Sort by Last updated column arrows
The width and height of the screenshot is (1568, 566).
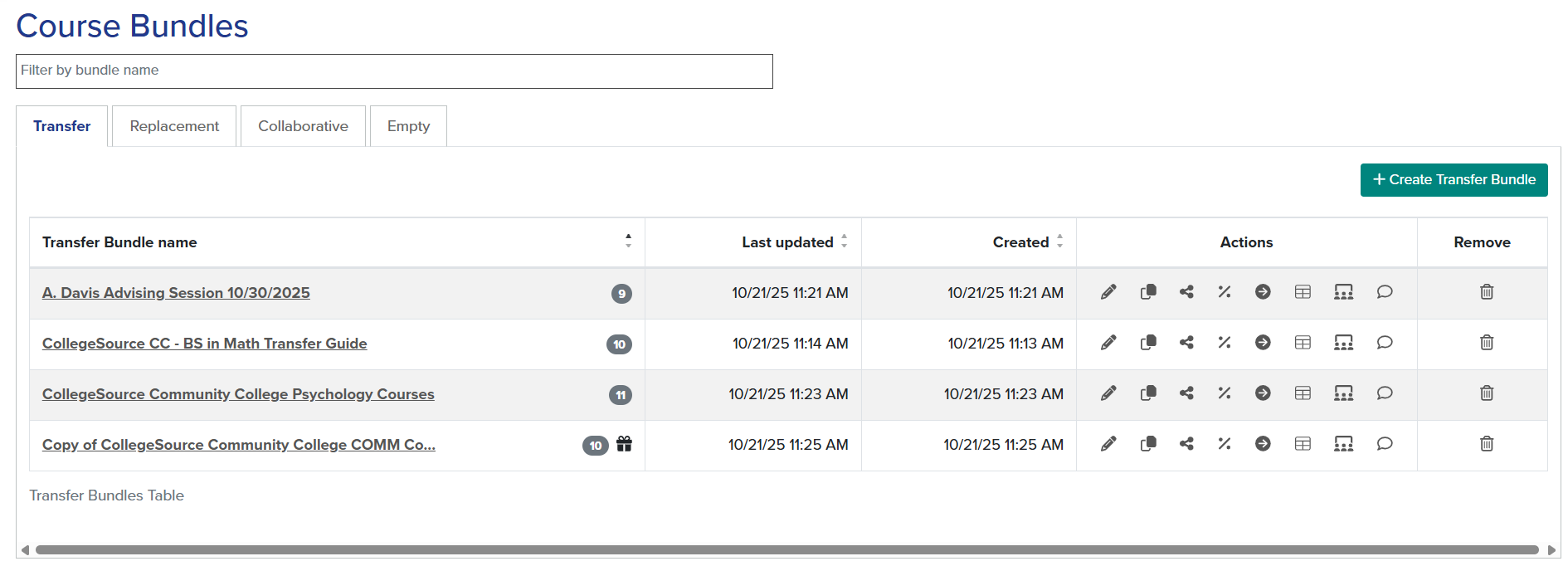[844, 241]
